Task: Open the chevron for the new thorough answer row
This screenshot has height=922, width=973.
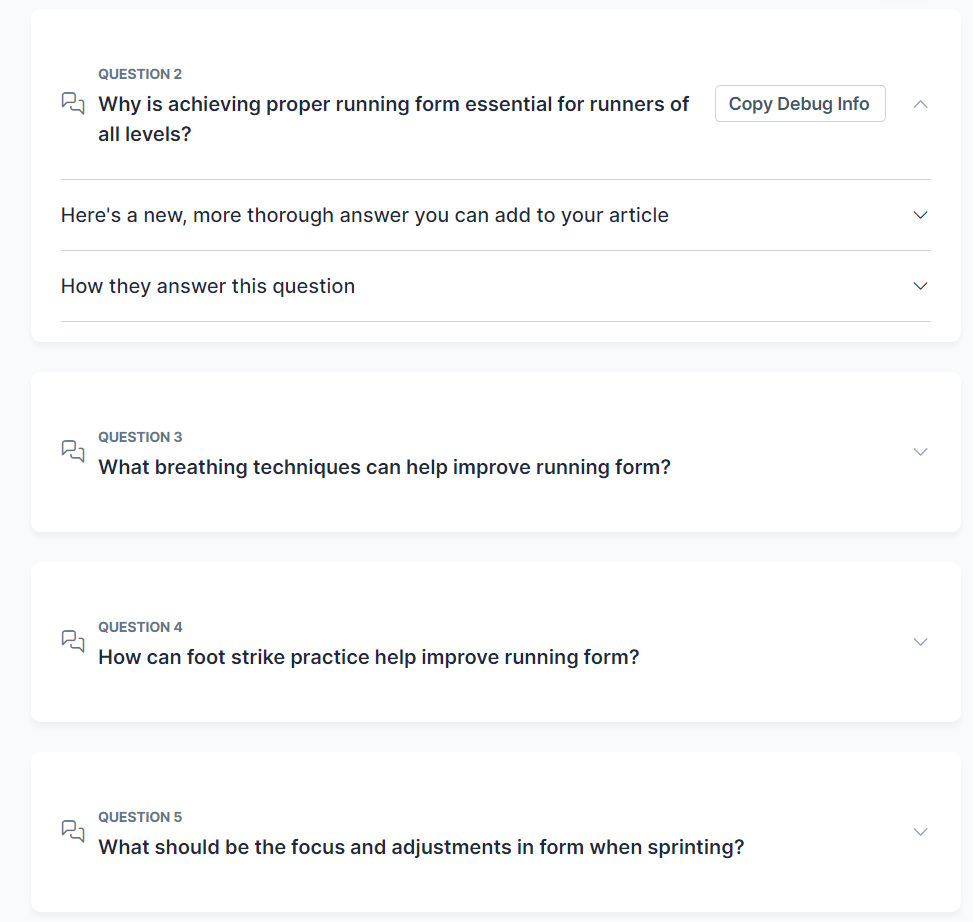Action: (x=921, y=215)
